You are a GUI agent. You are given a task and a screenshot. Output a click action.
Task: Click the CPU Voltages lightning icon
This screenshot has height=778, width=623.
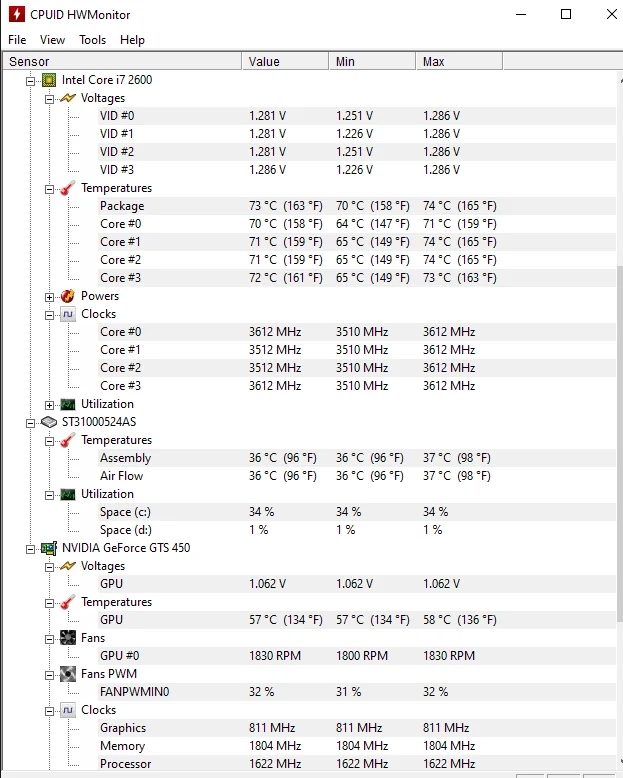click(67, 98)
